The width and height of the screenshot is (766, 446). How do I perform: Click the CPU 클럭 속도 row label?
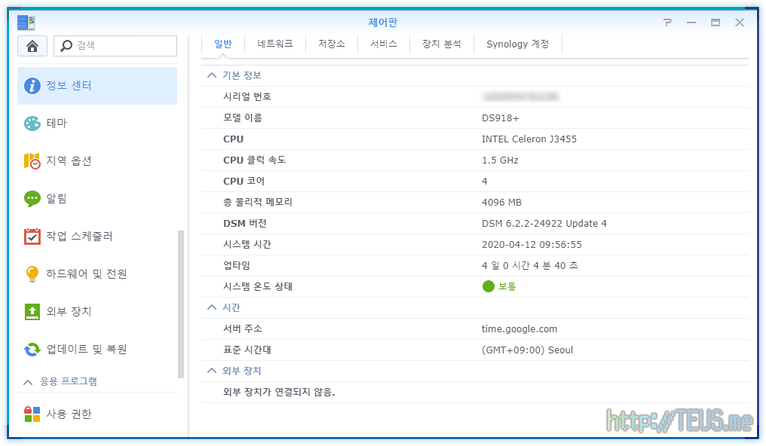(255, 160)
